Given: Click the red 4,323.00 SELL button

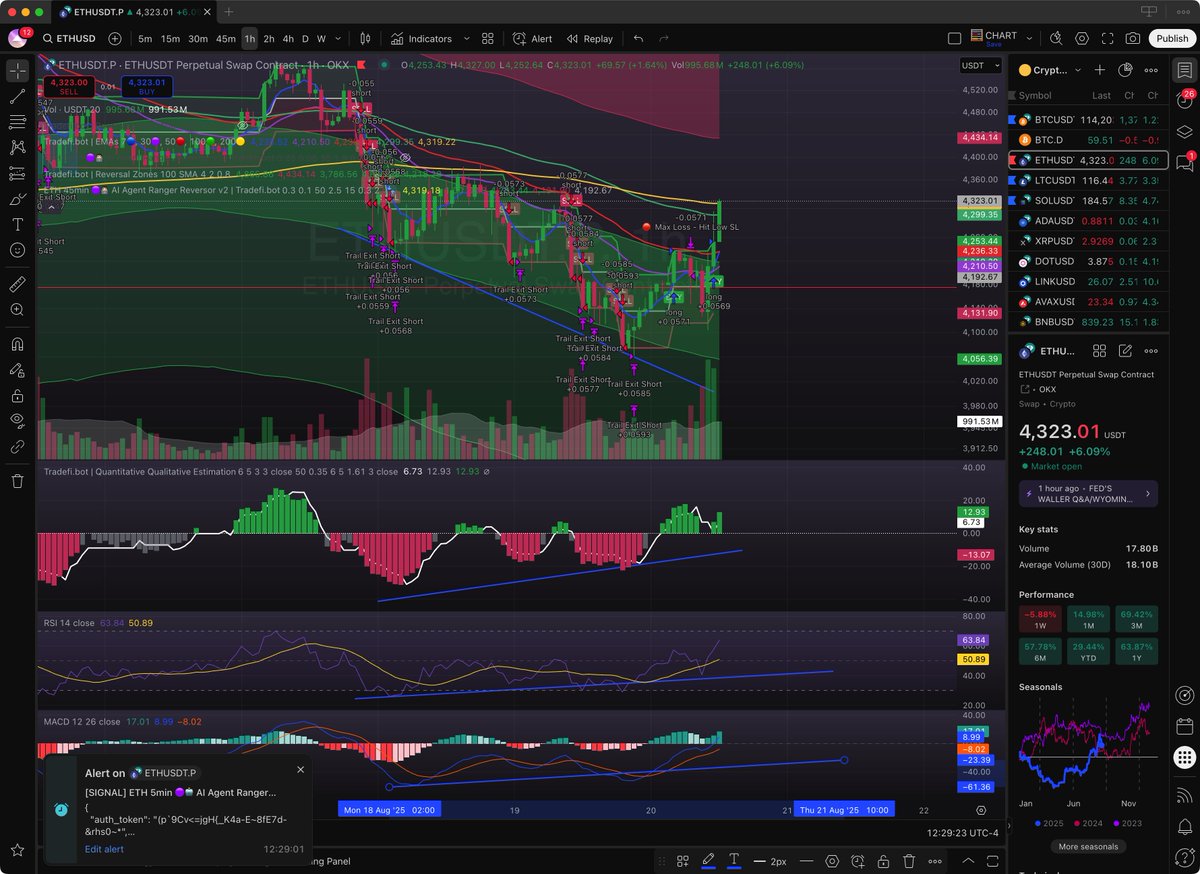Looking at the screenshot, I should (69, 86).
